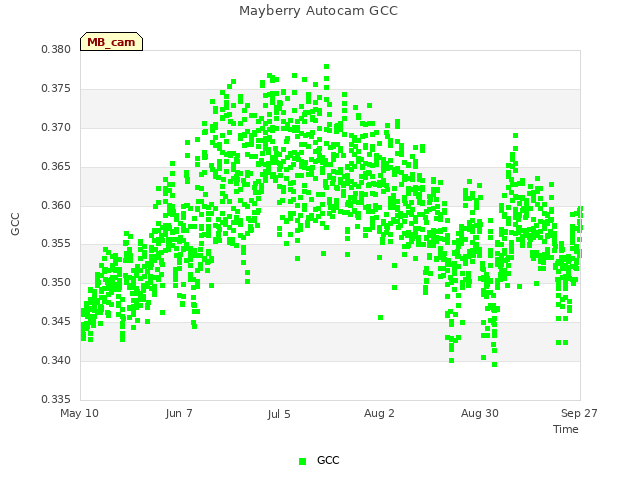Click the MB_cam annotation label
640x480 pixels.
(x=111, y=42)
